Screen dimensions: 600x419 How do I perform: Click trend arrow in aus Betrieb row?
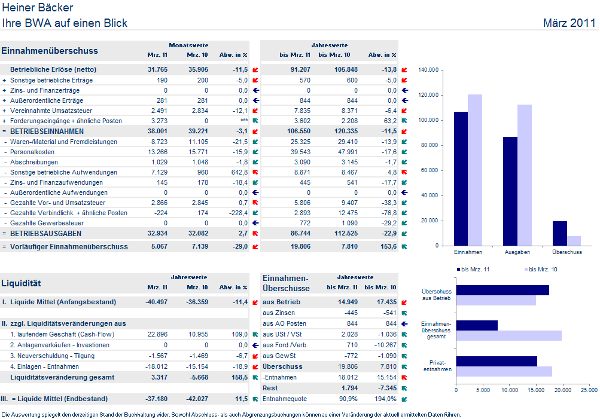point(404,302)
